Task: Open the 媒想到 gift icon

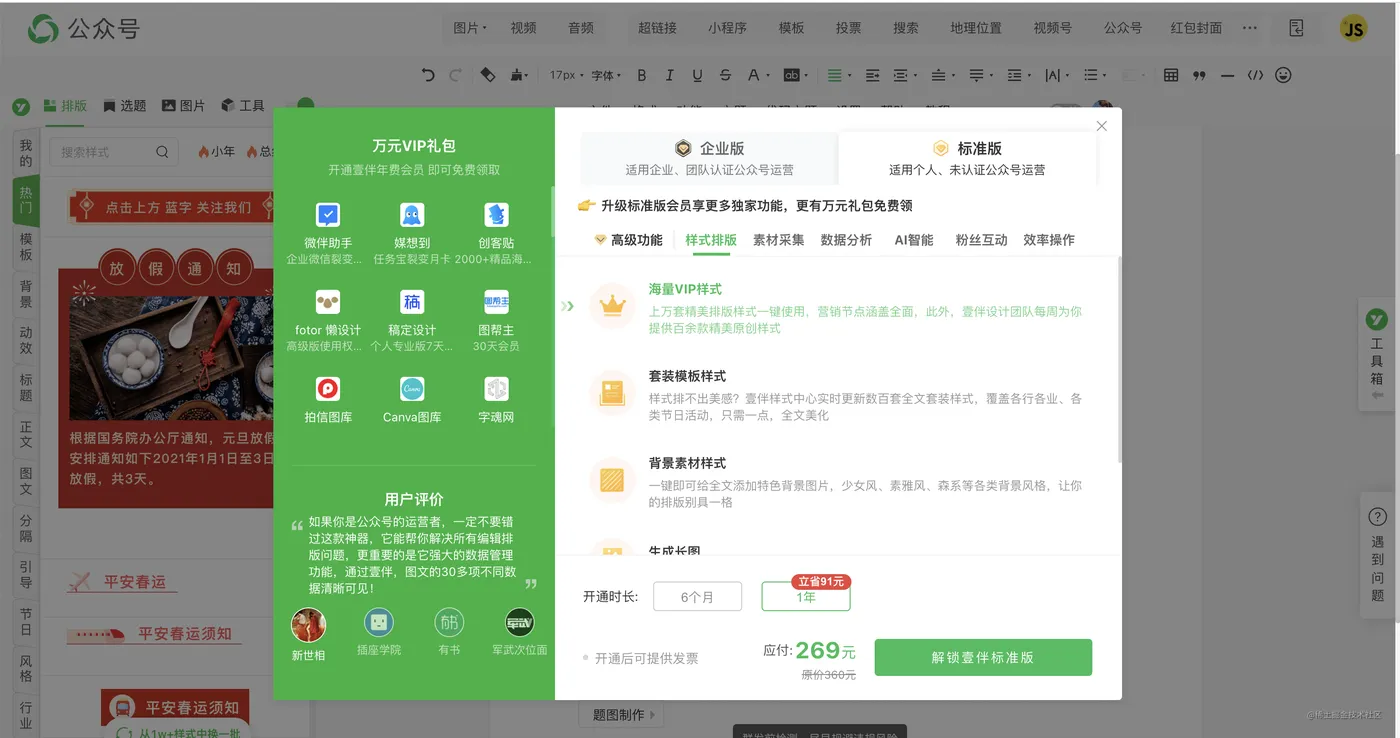Action: (x=412, y=215)
